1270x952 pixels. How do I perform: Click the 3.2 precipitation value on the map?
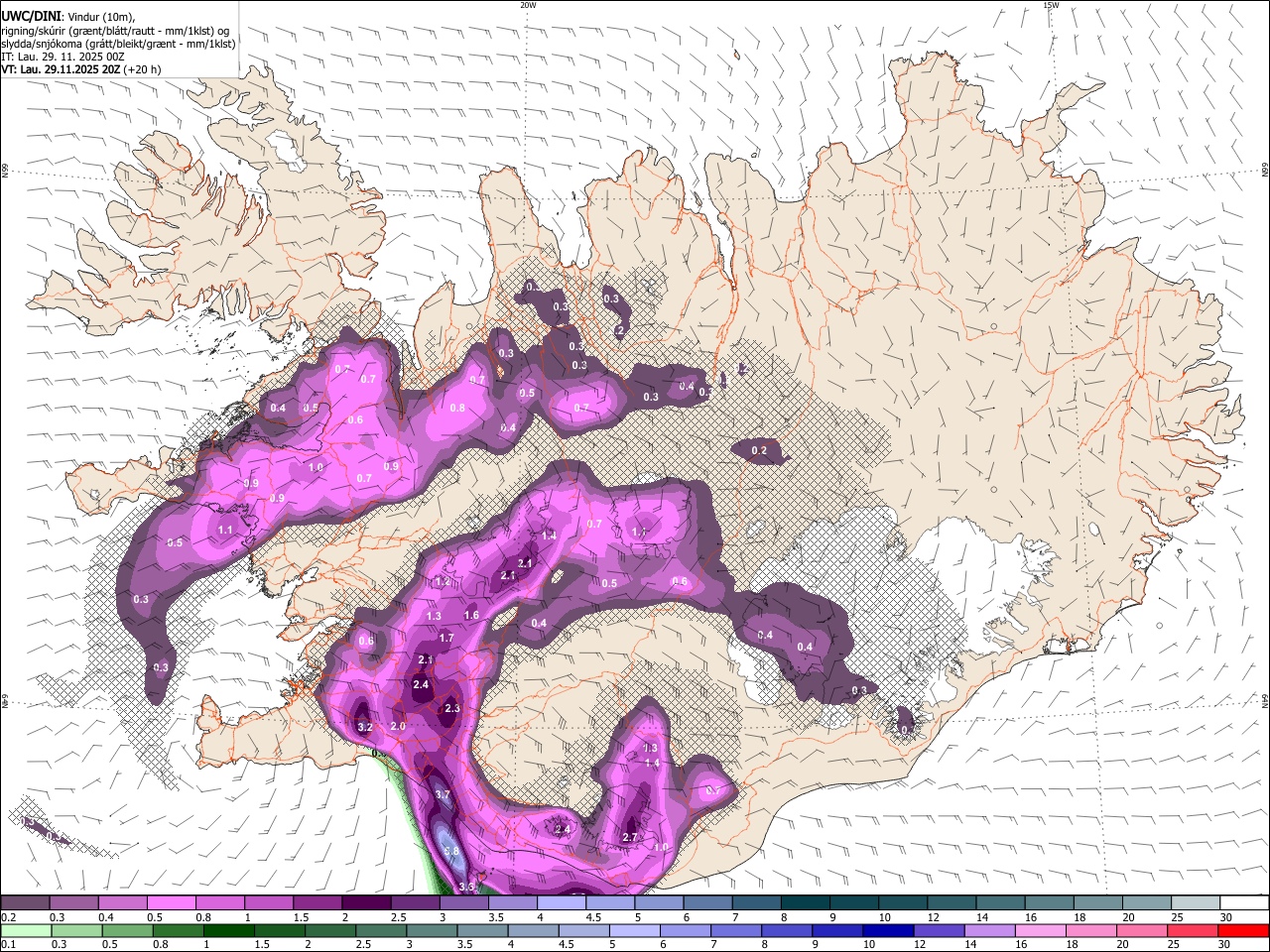(x=364, y=727)
